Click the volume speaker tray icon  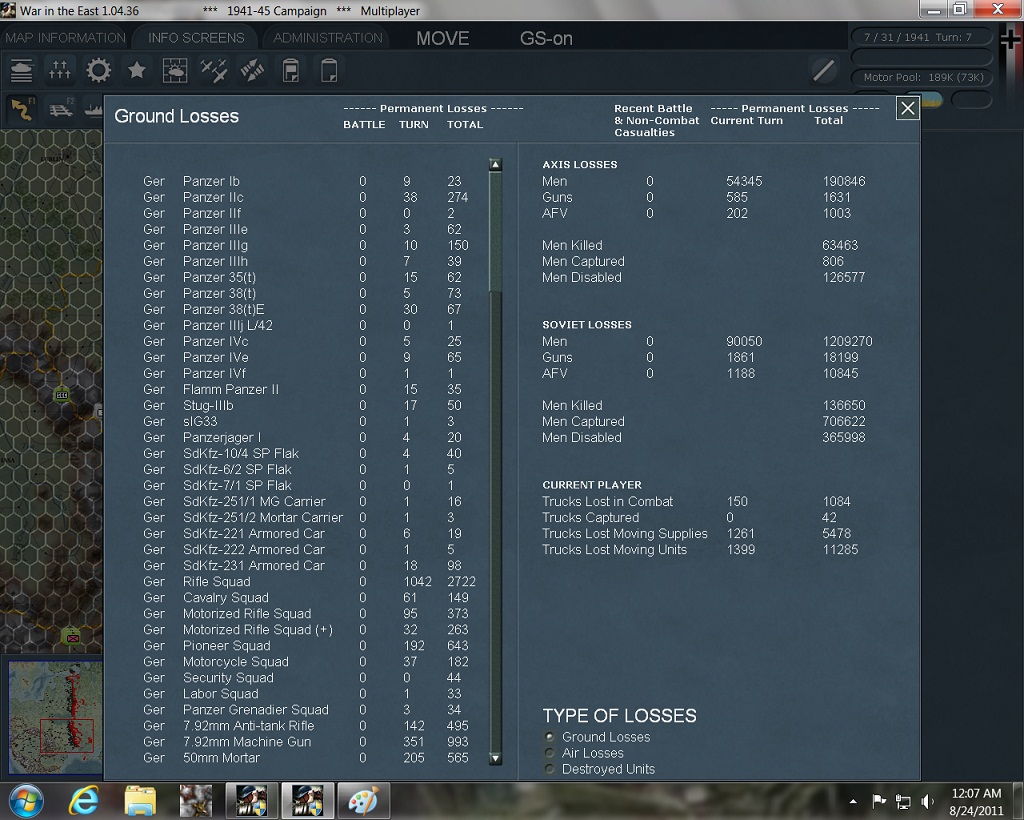pyautogui.click(x=927, y=801)
